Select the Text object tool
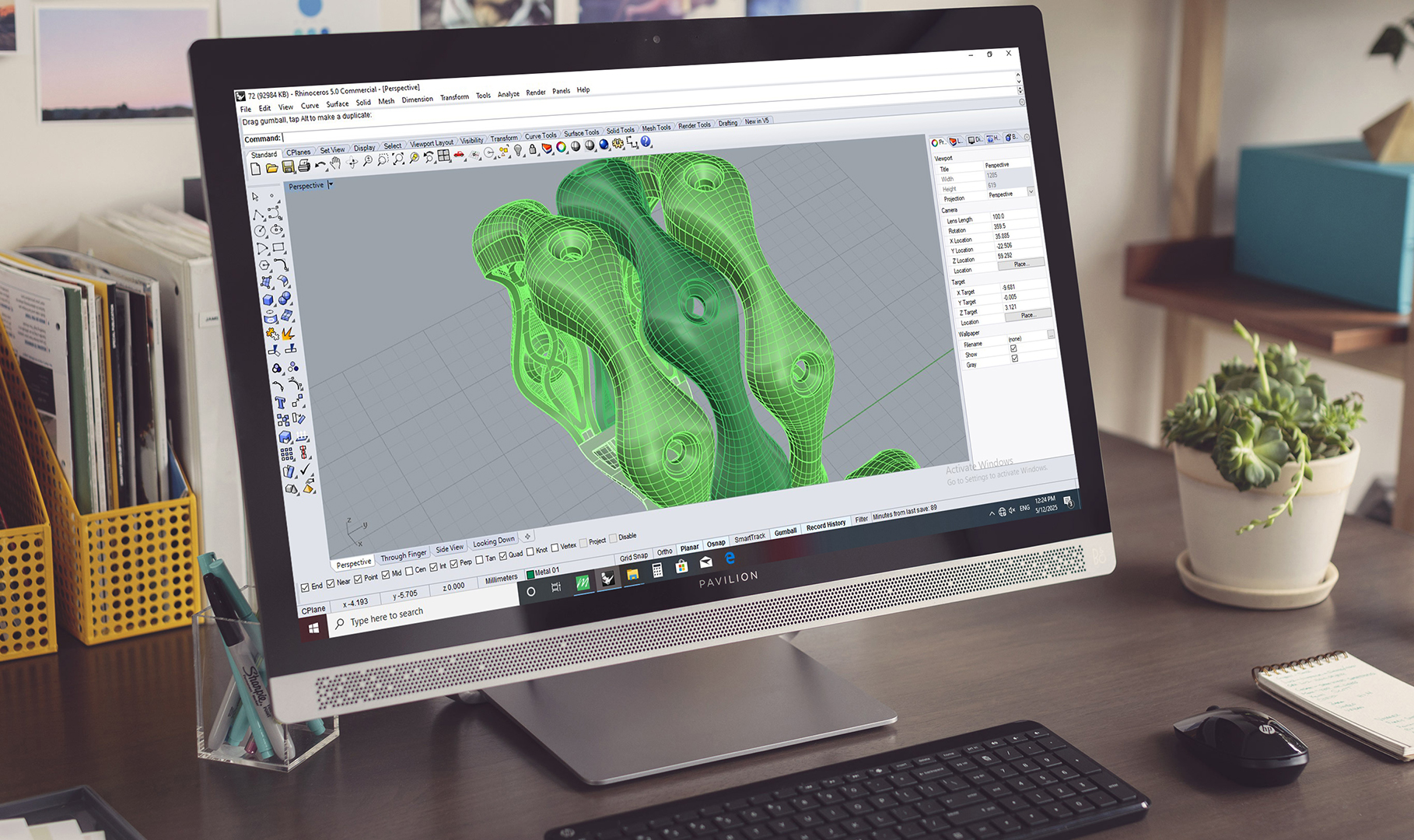Image resolution: width=1414 pixels, height=840 pixels. pyautogui.click(x=280, y=403)
